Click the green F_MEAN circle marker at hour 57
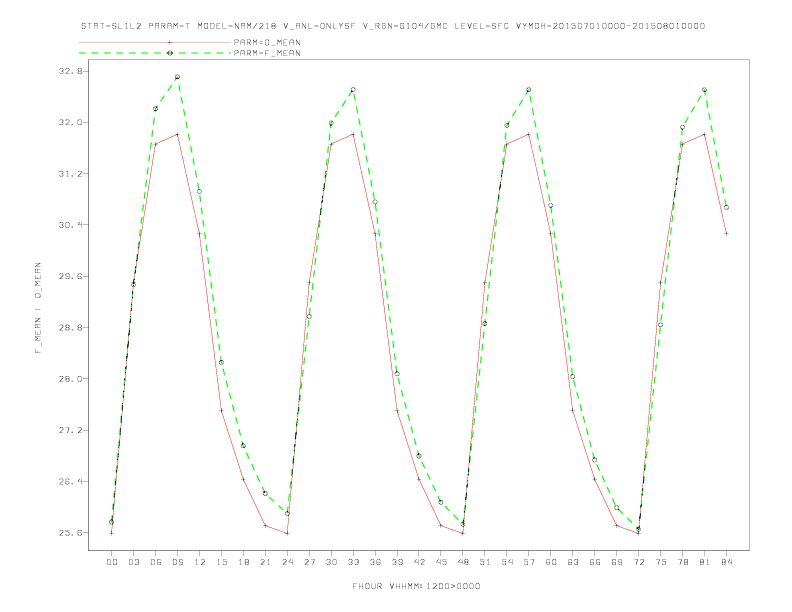 (529, 89)
